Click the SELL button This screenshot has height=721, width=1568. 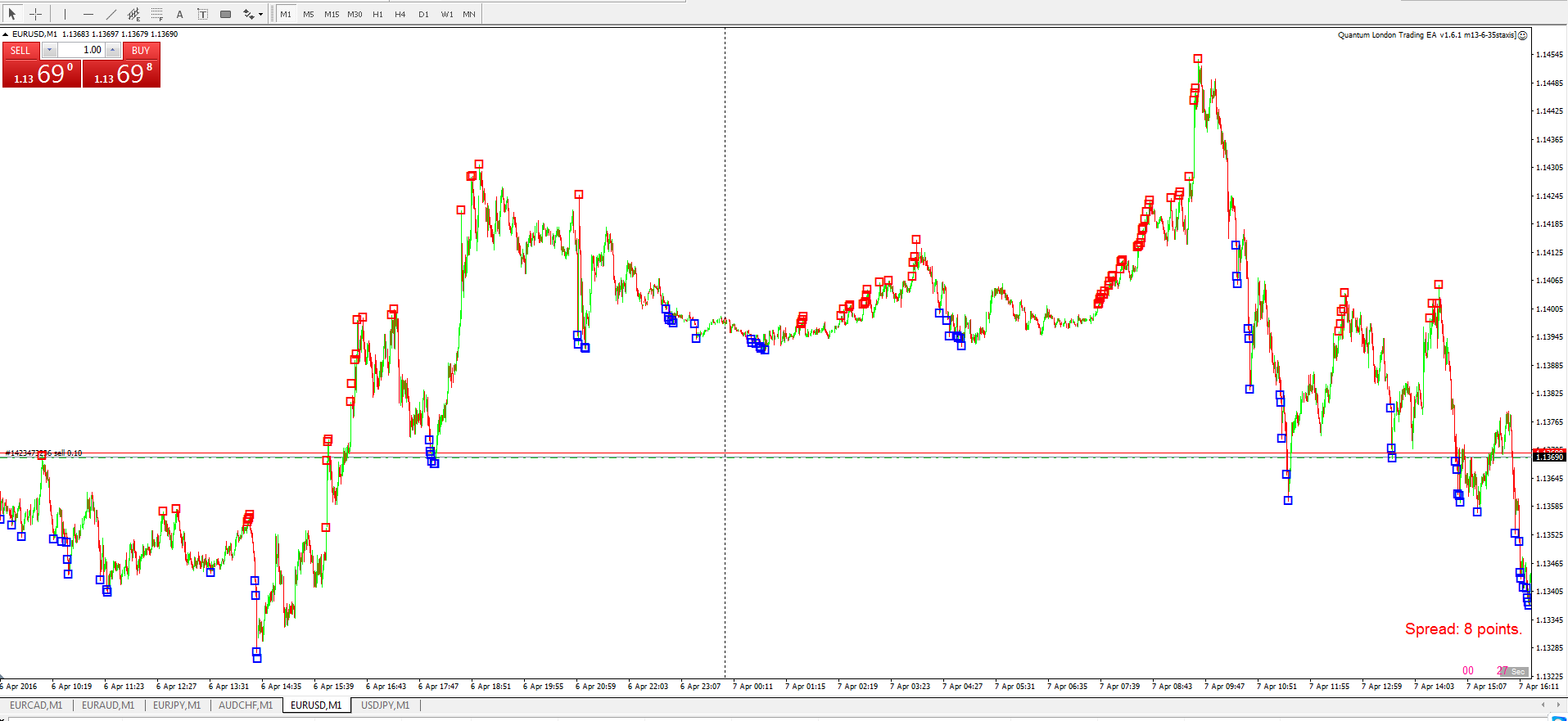(x=20, y=50)
